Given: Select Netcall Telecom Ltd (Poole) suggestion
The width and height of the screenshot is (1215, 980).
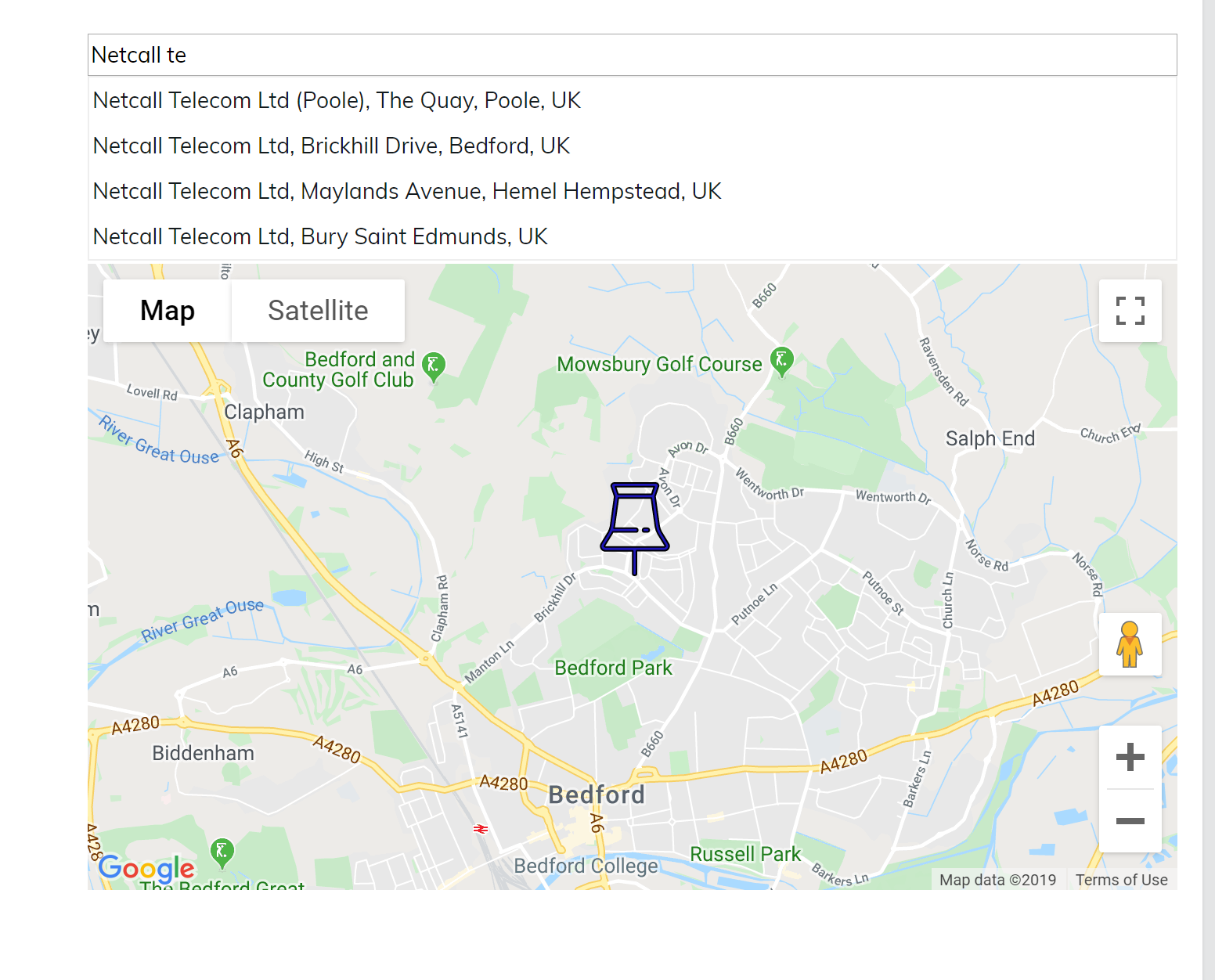Looking at the screenshot, I should (x=337, y=100).
